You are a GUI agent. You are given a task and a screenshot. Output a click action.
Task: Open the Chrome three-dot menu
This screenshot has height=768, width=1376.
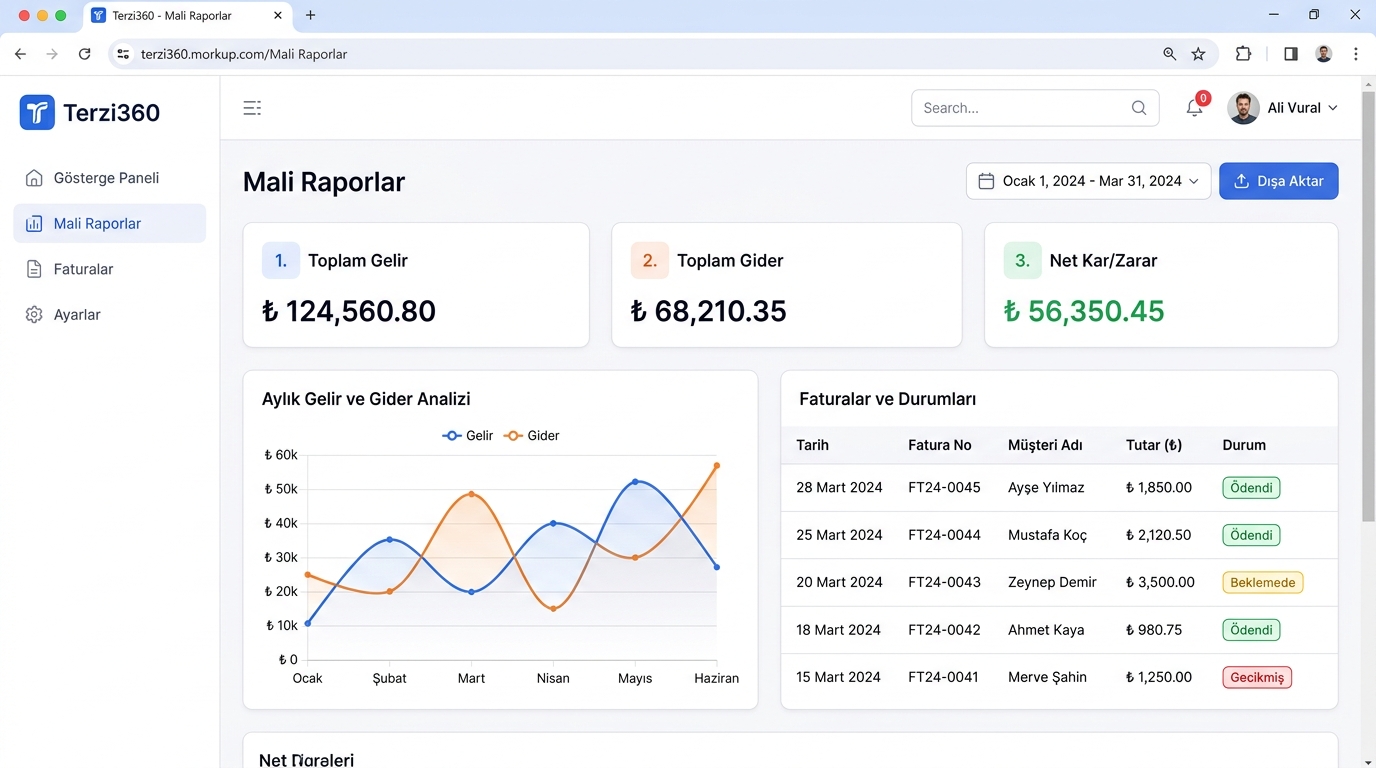click(1356, 54)
